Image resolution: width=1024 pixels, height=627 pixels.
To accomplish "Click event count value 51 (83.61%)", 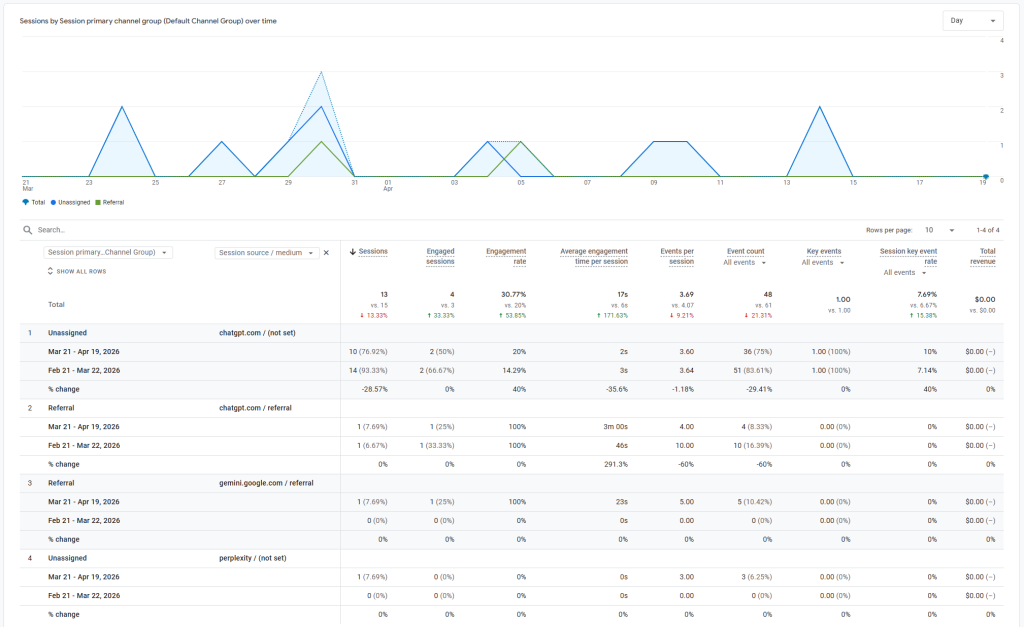I will 752,371.
